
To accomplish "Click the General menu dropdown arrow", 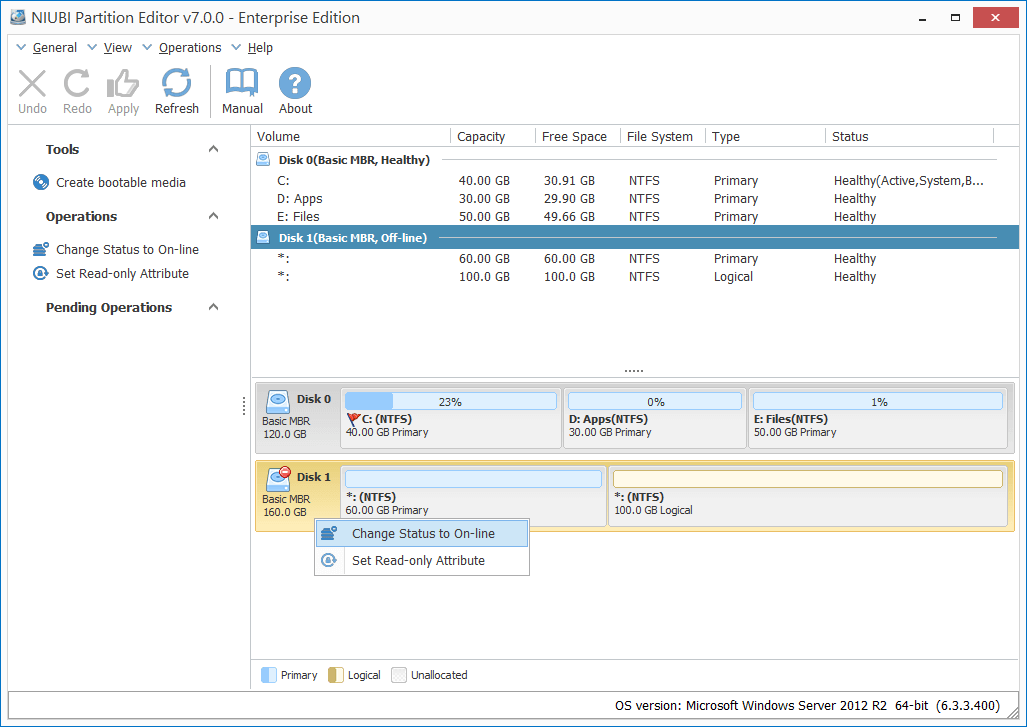I will tap(21, 47).
